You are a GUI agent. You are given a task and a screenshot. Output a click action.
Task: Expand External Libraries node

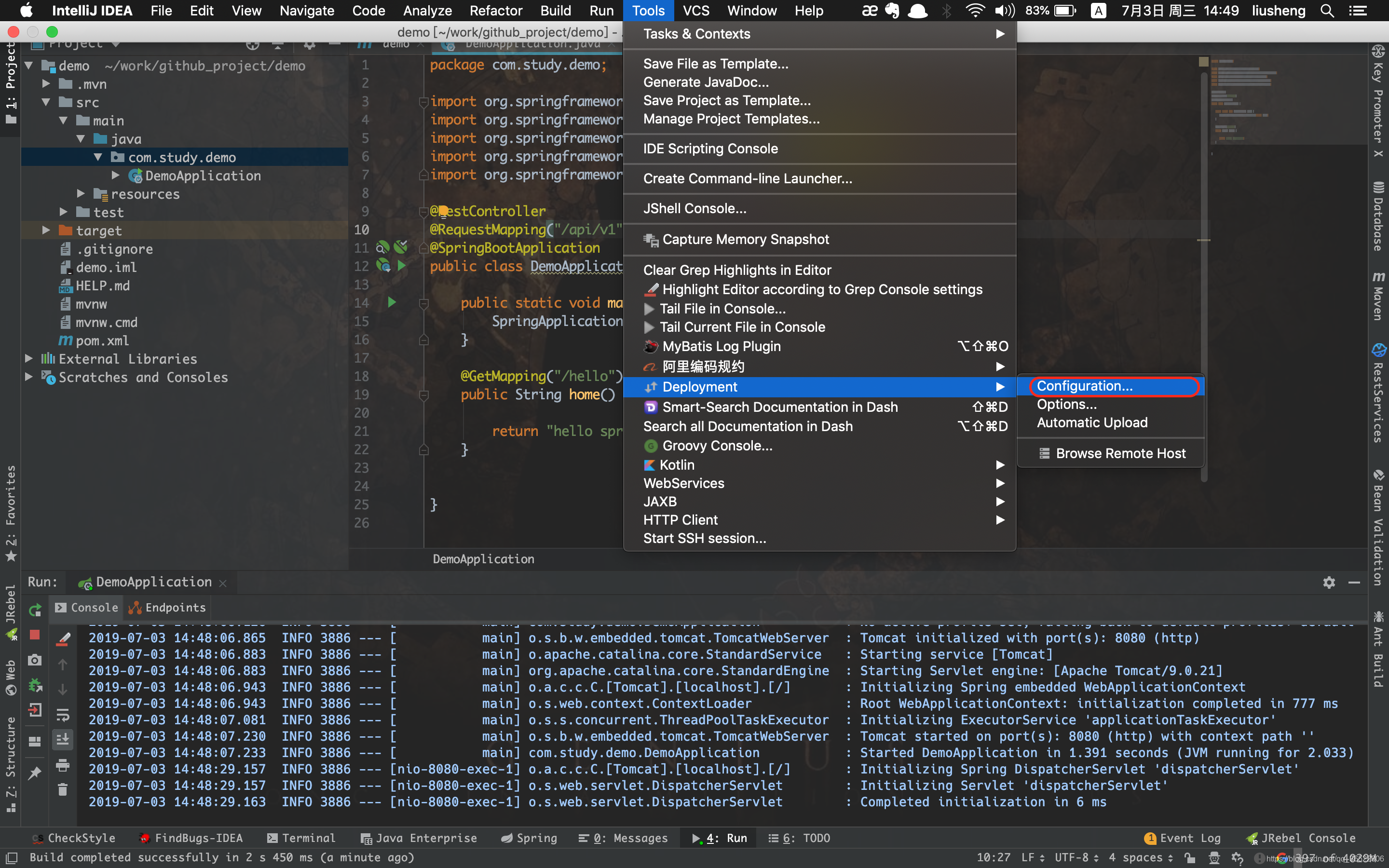(x=29, y=359)
